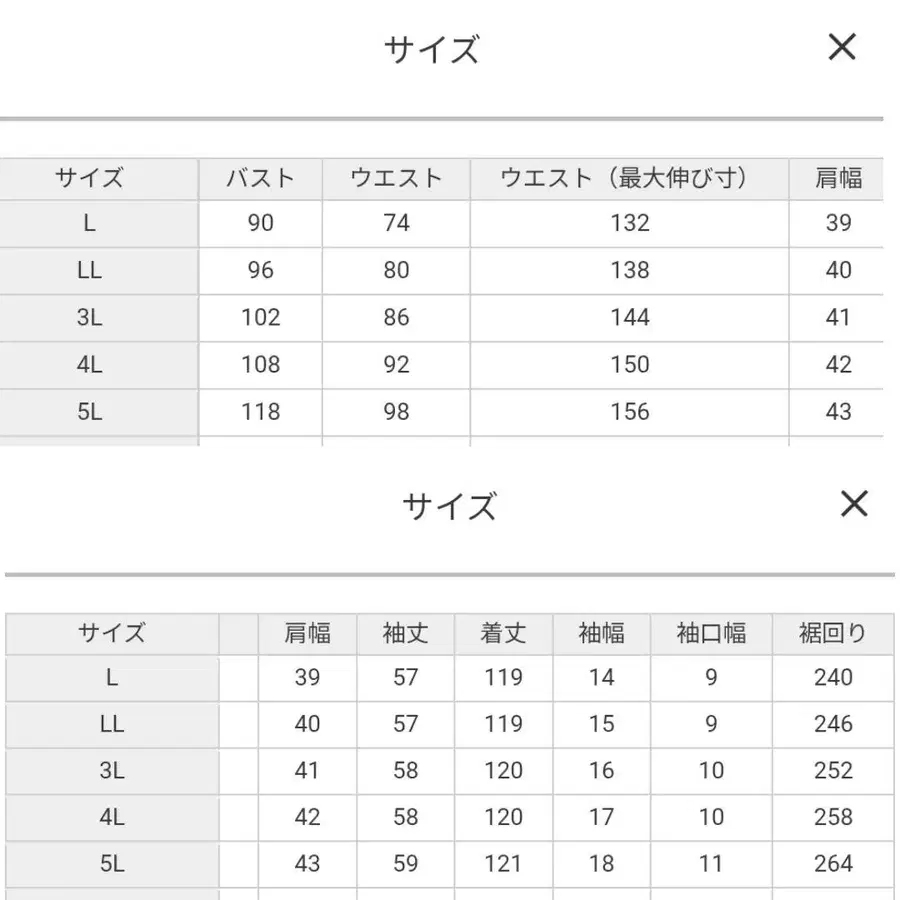Click the 袖丈 column header

coord(405,633)
